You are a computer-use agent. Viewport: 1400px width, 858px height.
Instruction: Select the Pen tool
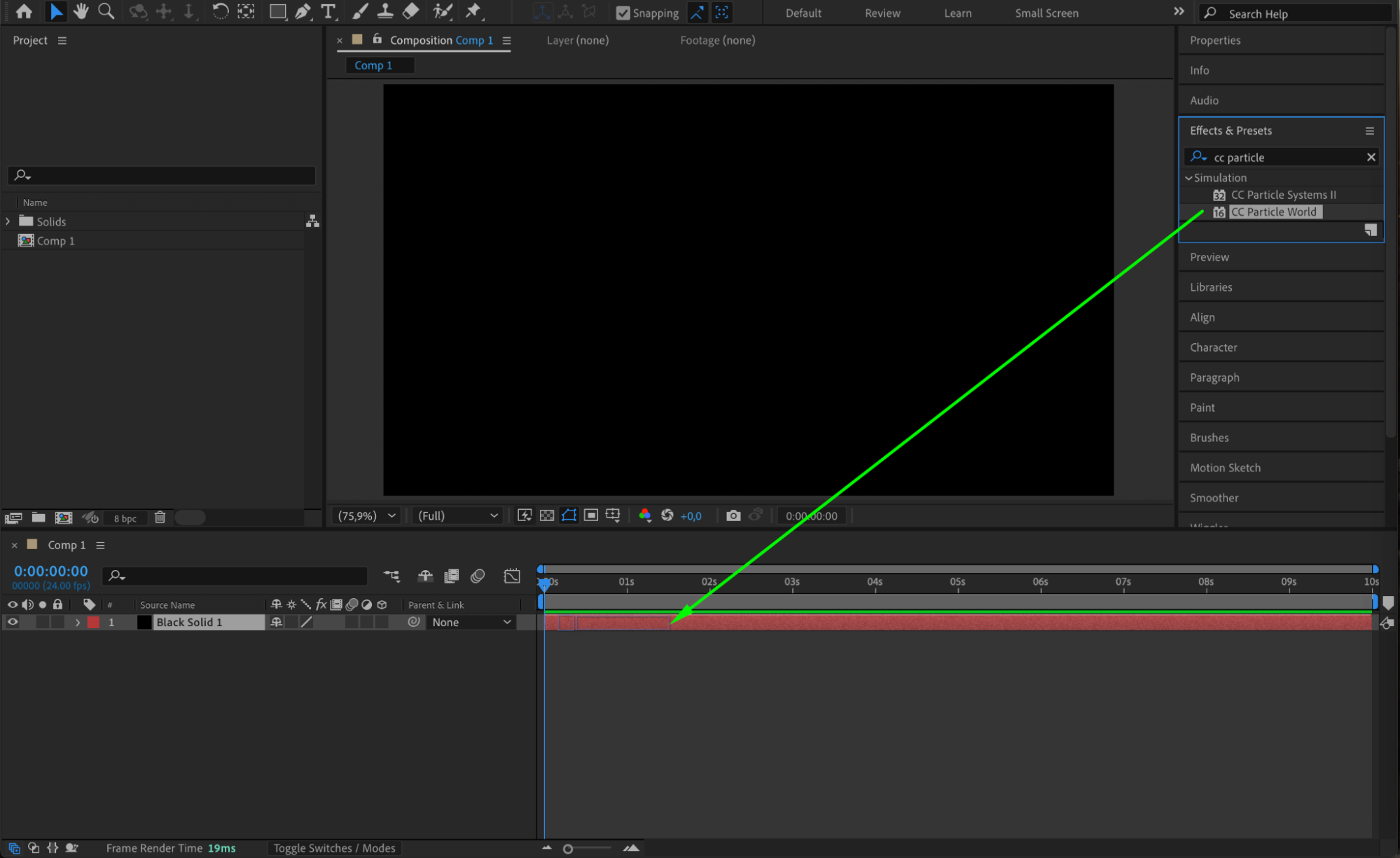click(x=303, y=11)
